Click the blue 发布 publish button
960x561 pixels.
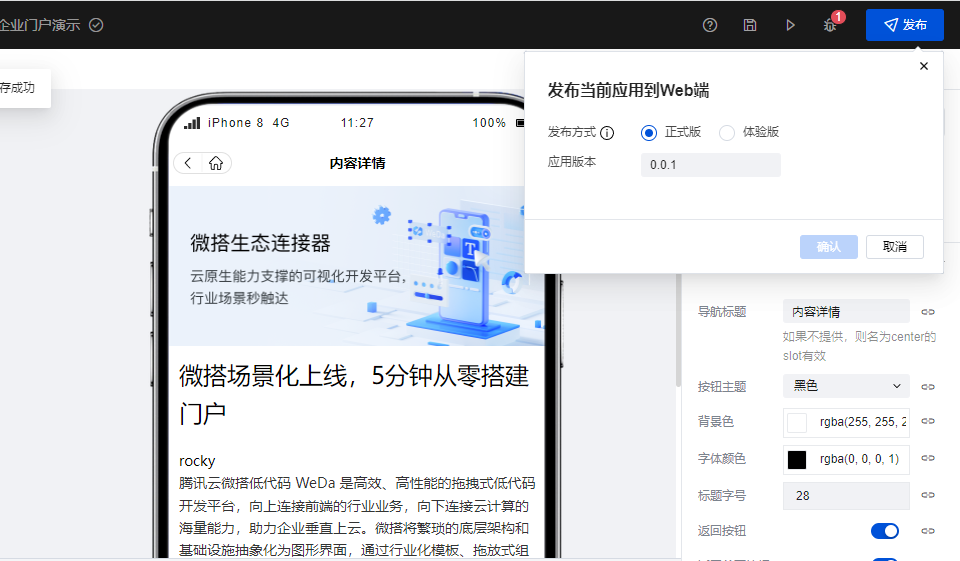[904, 24]
